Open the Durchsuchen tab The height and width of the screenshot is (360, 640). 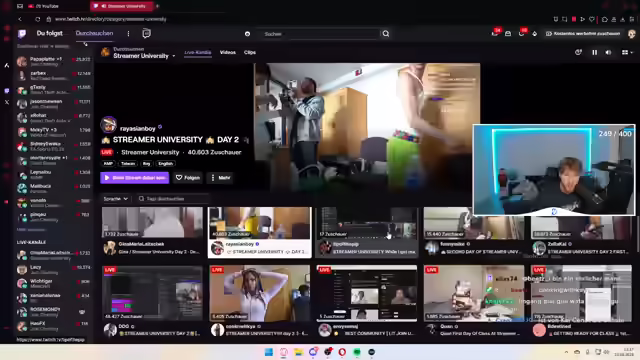click(x=94, y=33)
